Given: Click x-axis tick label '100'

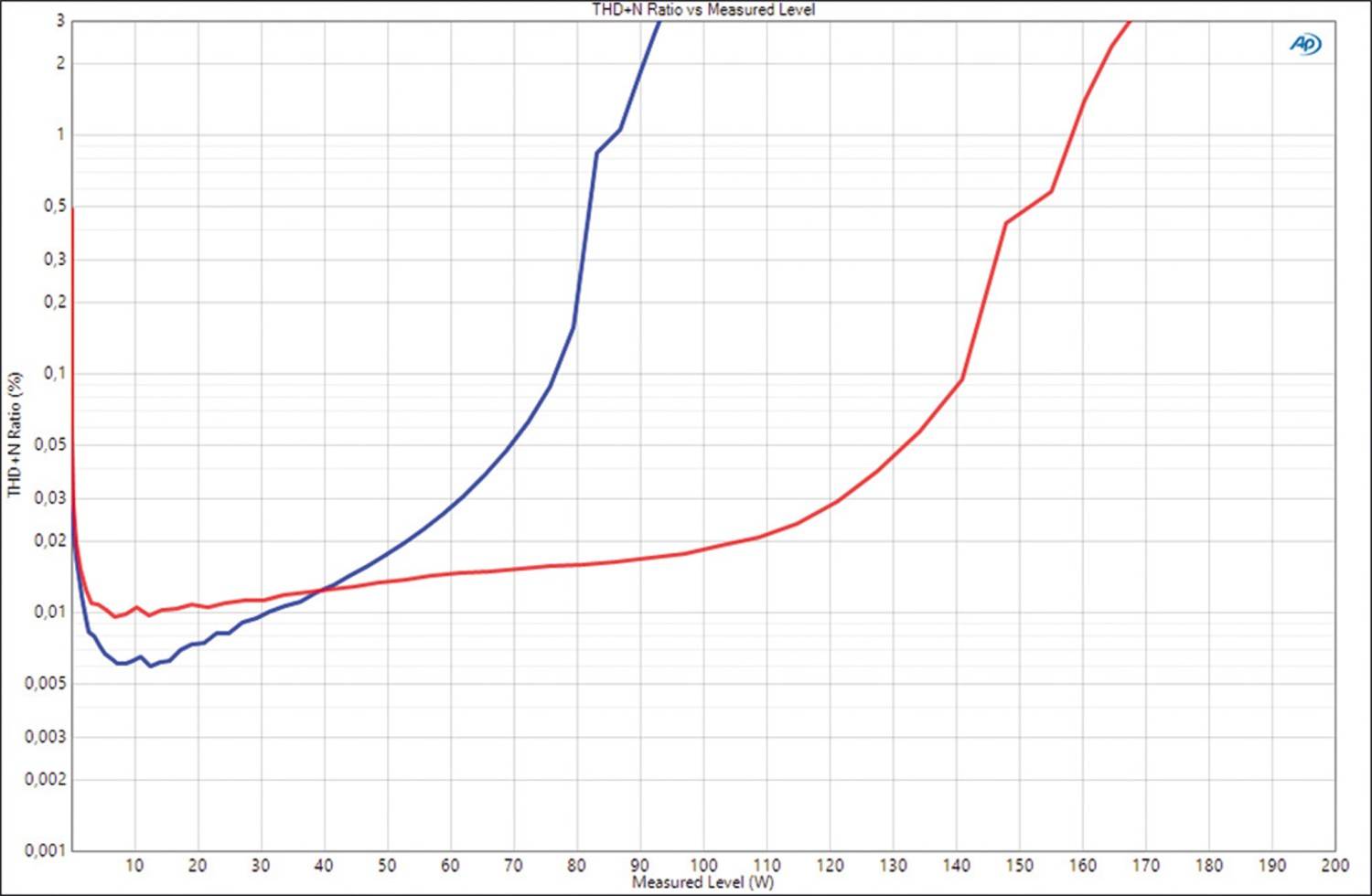Looking at the screenshot, I should coord(703,865).
